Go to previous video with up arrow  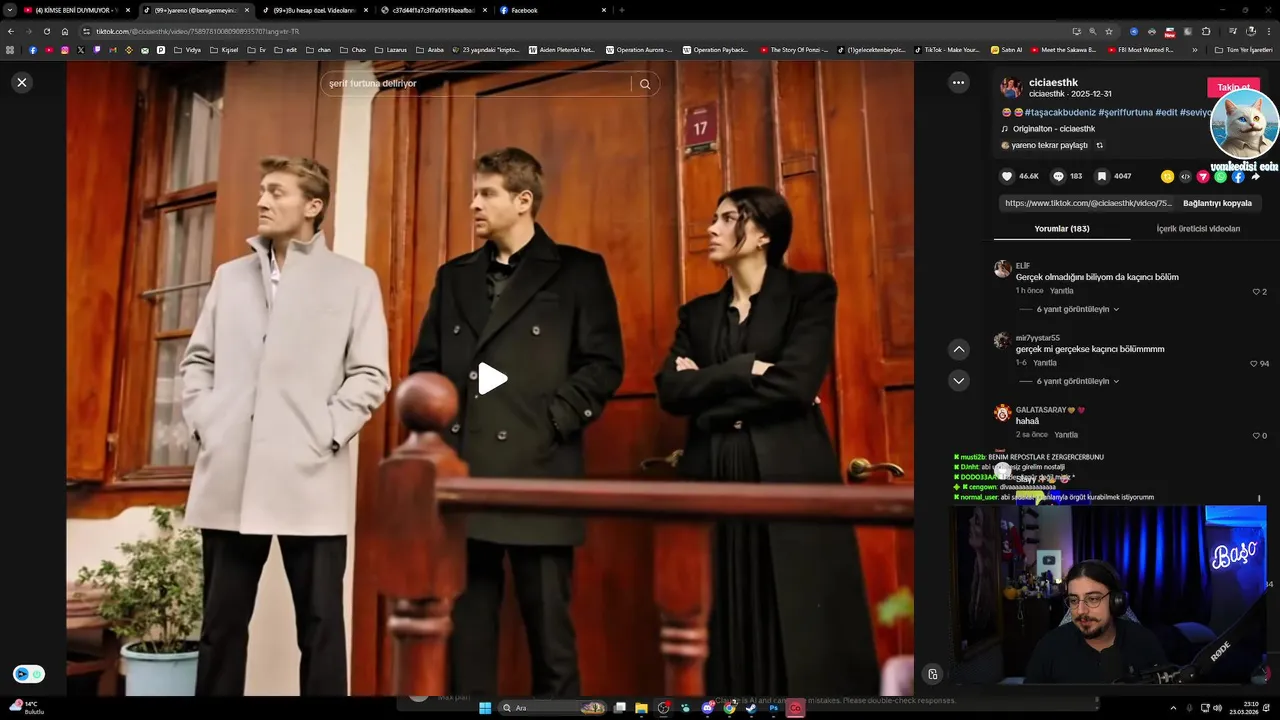pyautogui.click(x=959, y=349)
